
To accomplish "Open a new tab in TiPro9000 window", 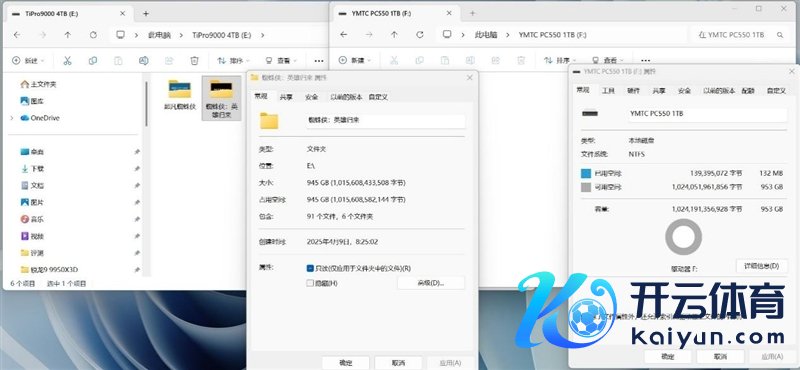I will (x=145, y=14).
